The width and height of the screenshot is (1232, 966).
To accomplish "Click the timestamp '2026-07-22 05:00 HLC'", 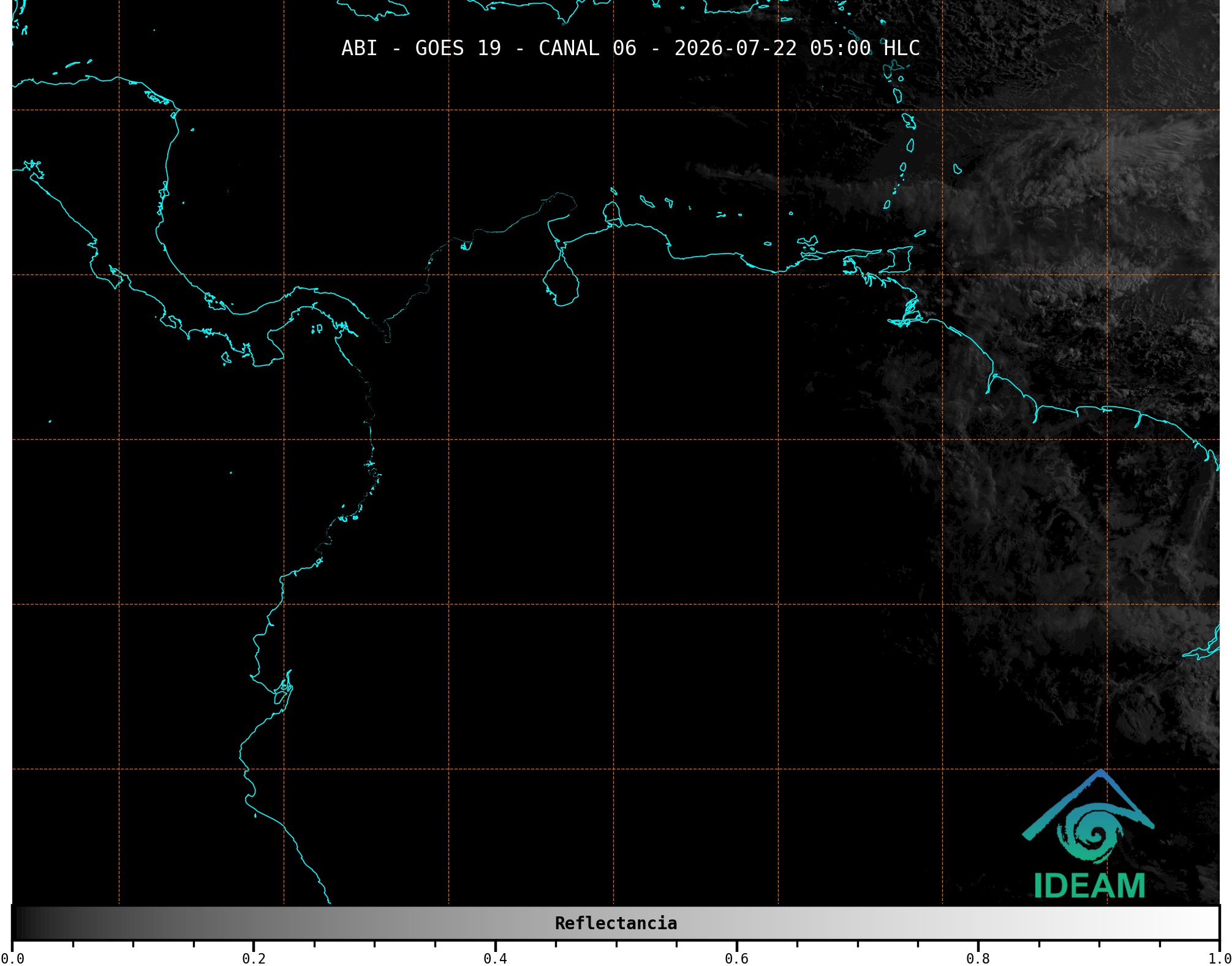I will pyautogui.click(x=797, y=48).
